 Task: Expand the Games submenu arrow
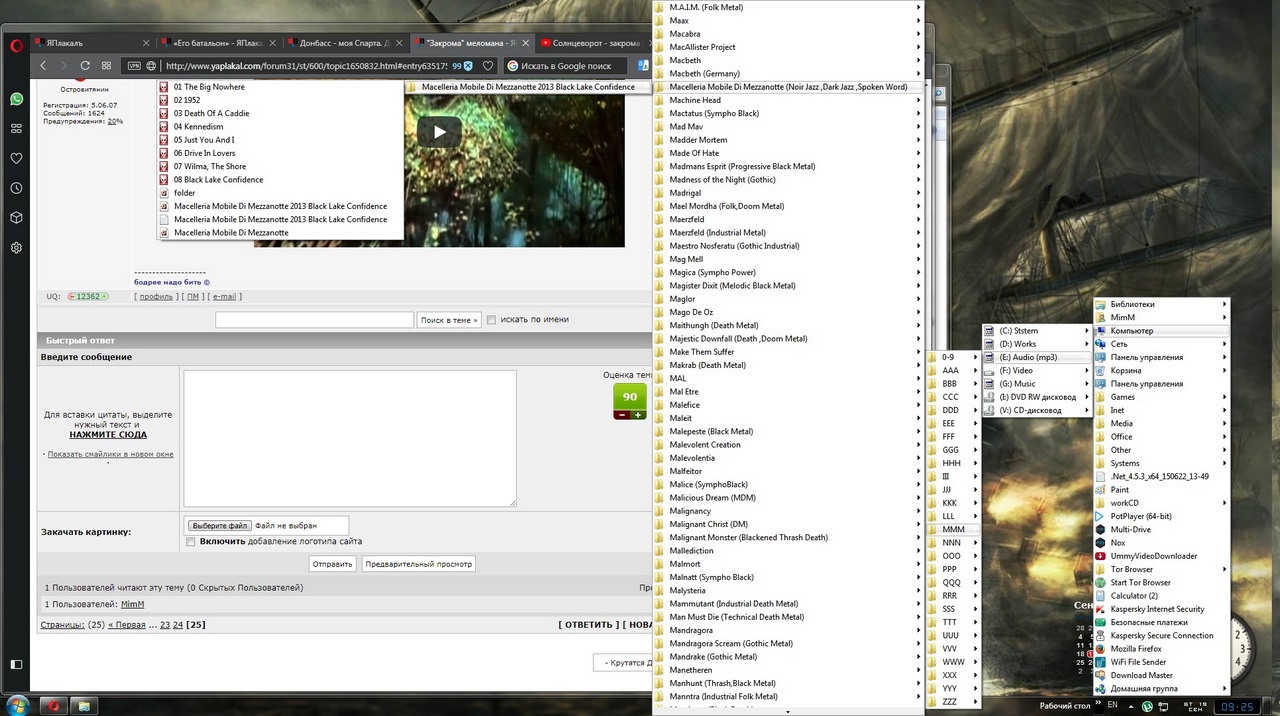tap(1224, 397)
